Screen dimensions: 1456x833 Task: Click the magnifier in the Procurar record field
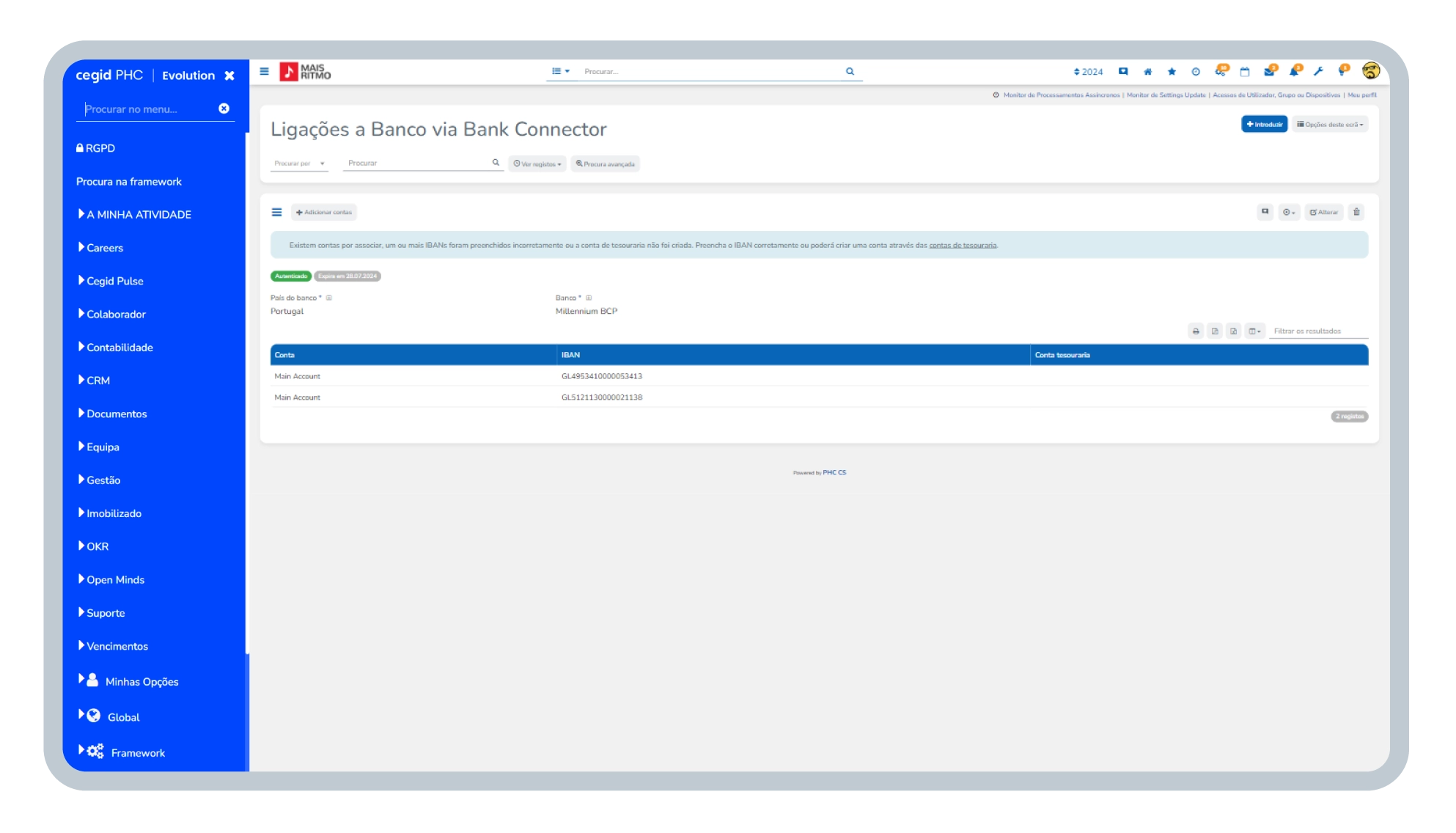[x=496, y=163]
